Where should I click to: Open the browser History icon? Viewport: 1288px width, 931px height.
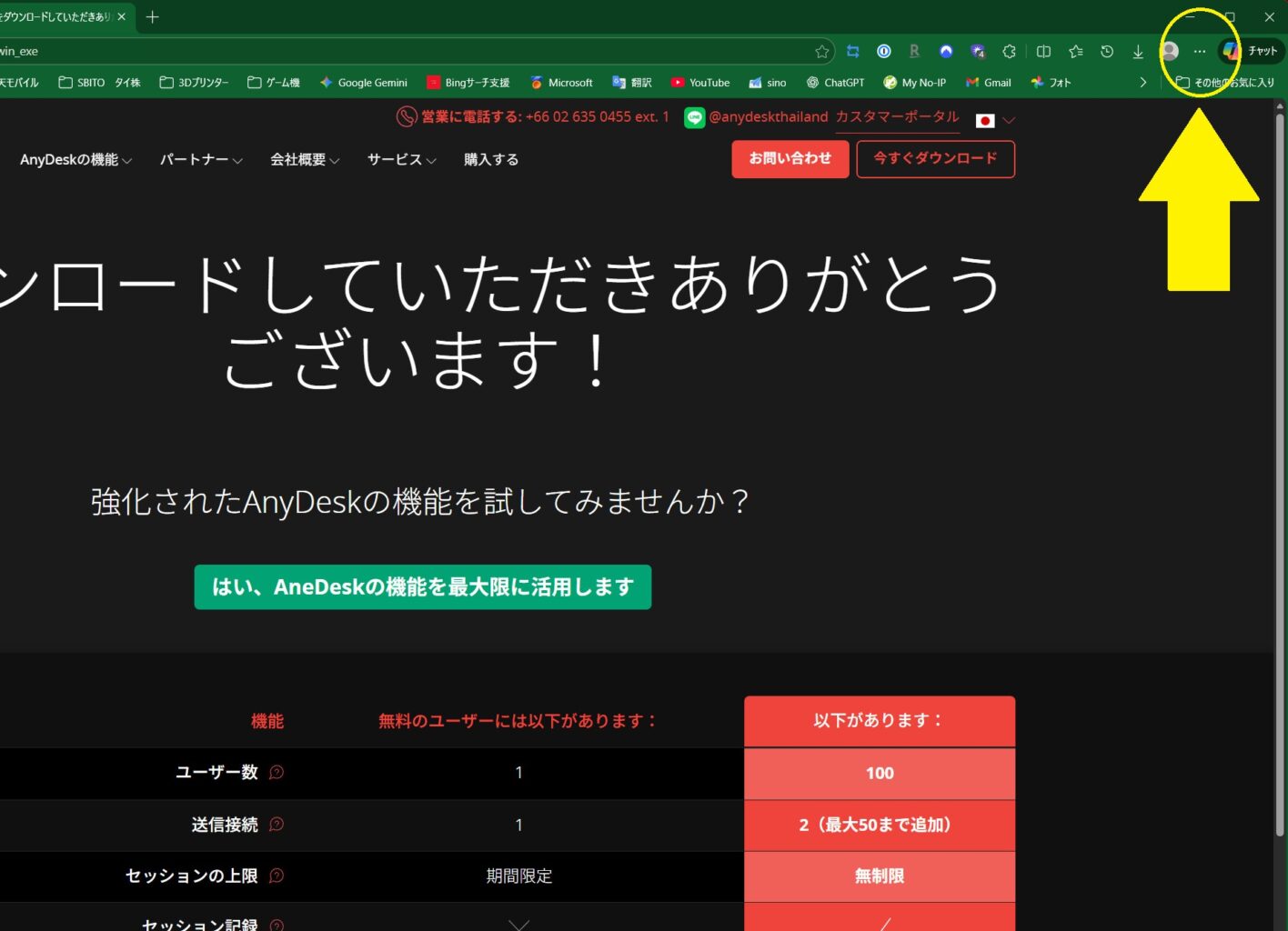(1107, 52)
